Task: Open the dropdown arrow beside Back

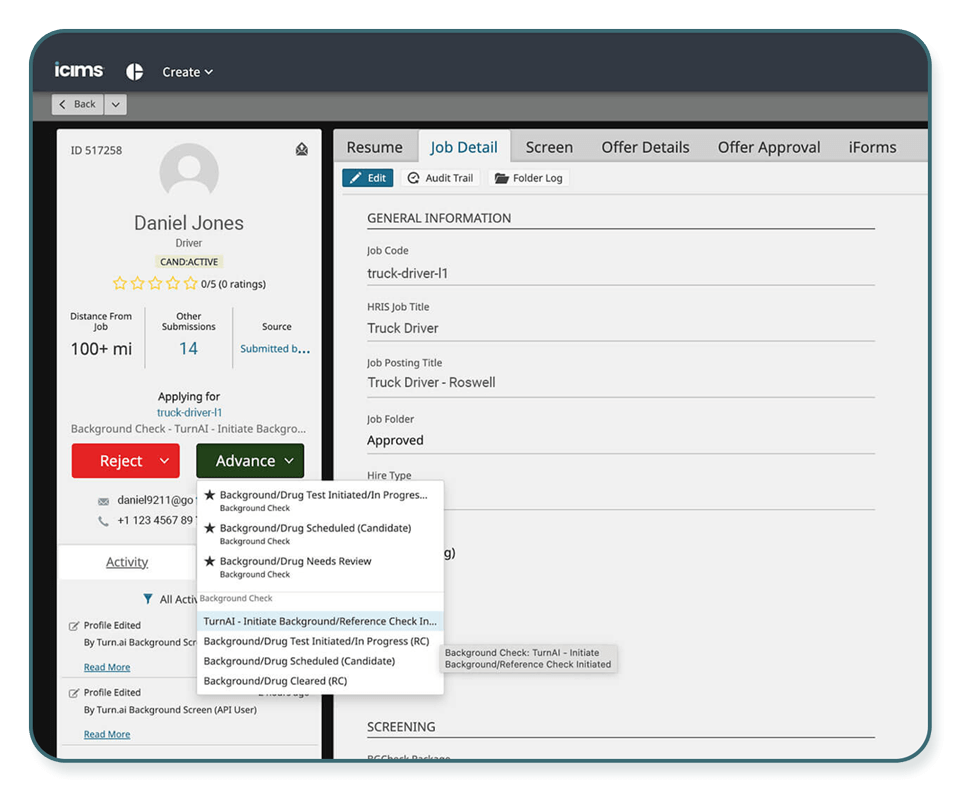Action: click(x=115, y=104)
